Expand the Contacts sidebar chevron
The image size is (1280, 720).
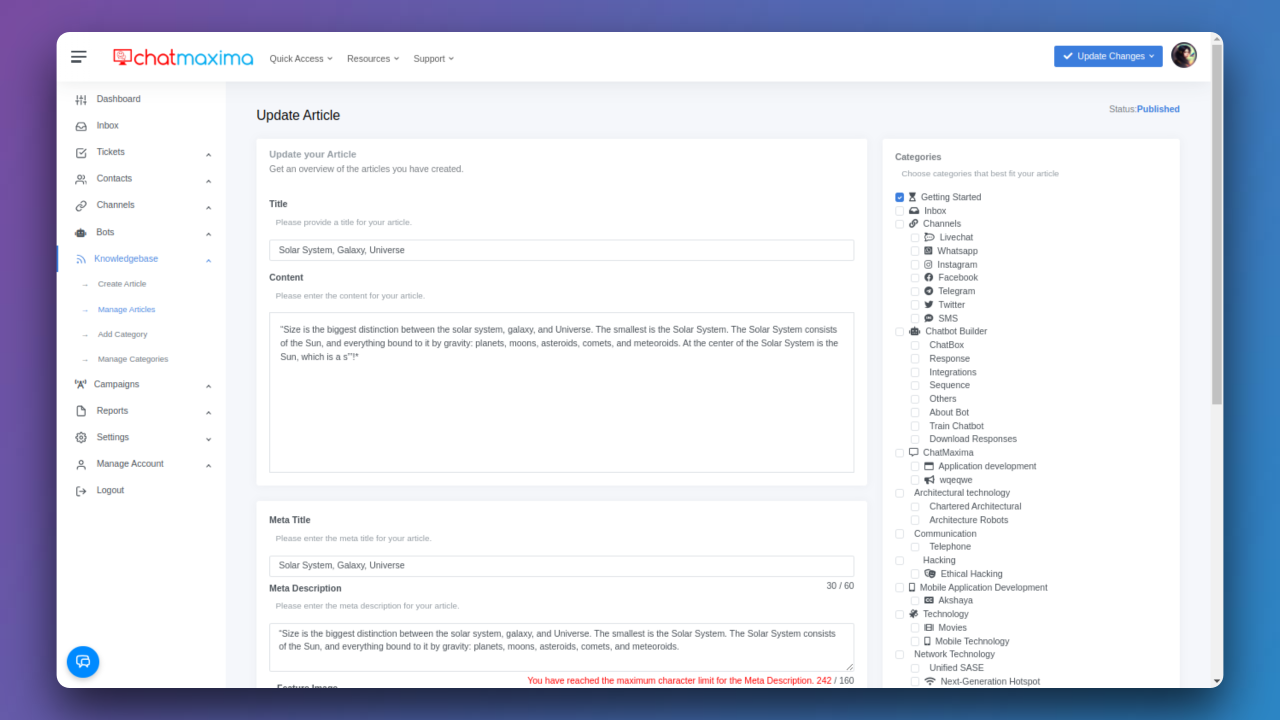coord(208,182)
